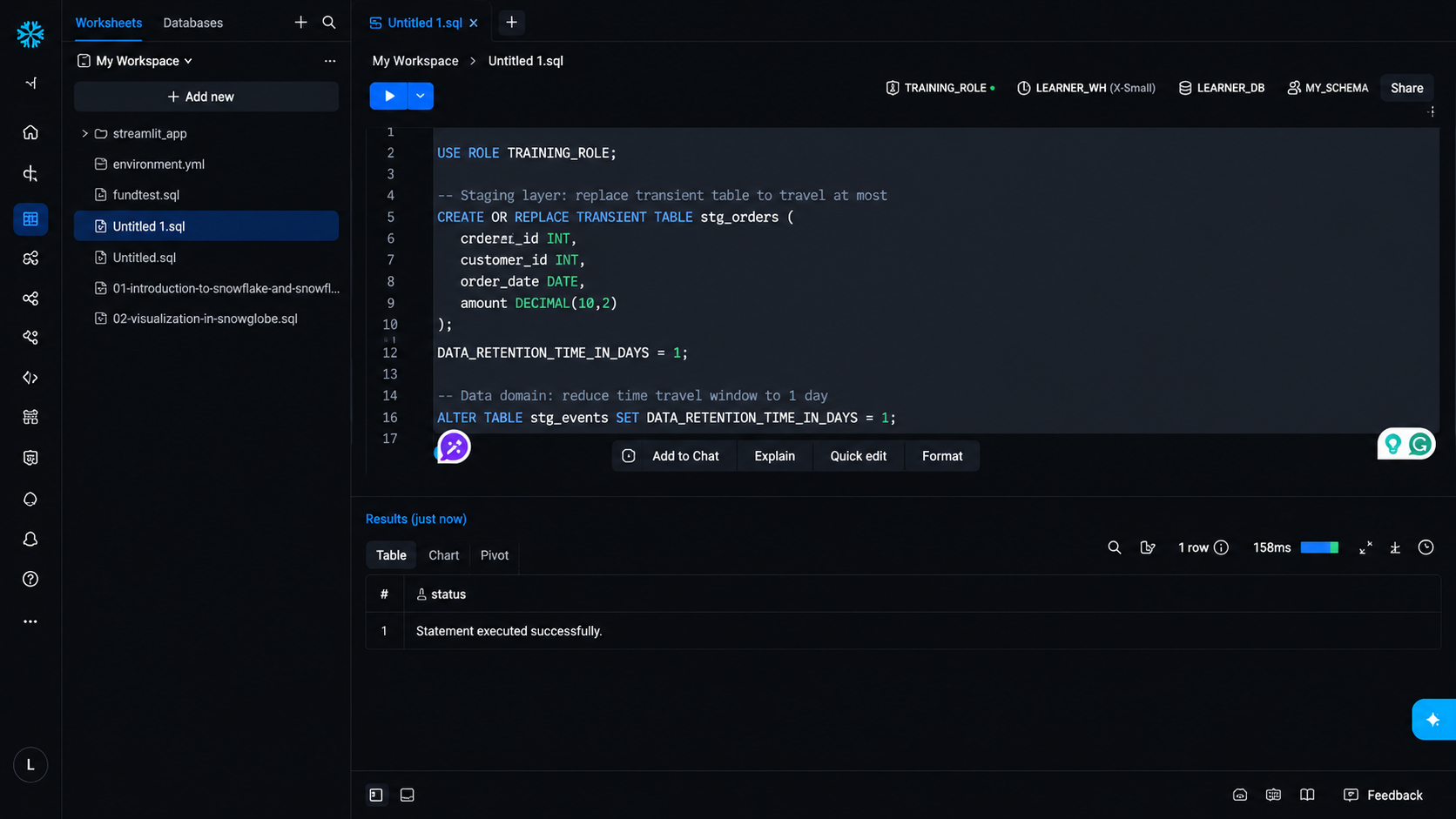The height and width of the screenshot is (819, 1456).
Task: Change the TRAINING_ROLE role selector
Action: coord(940,88)
